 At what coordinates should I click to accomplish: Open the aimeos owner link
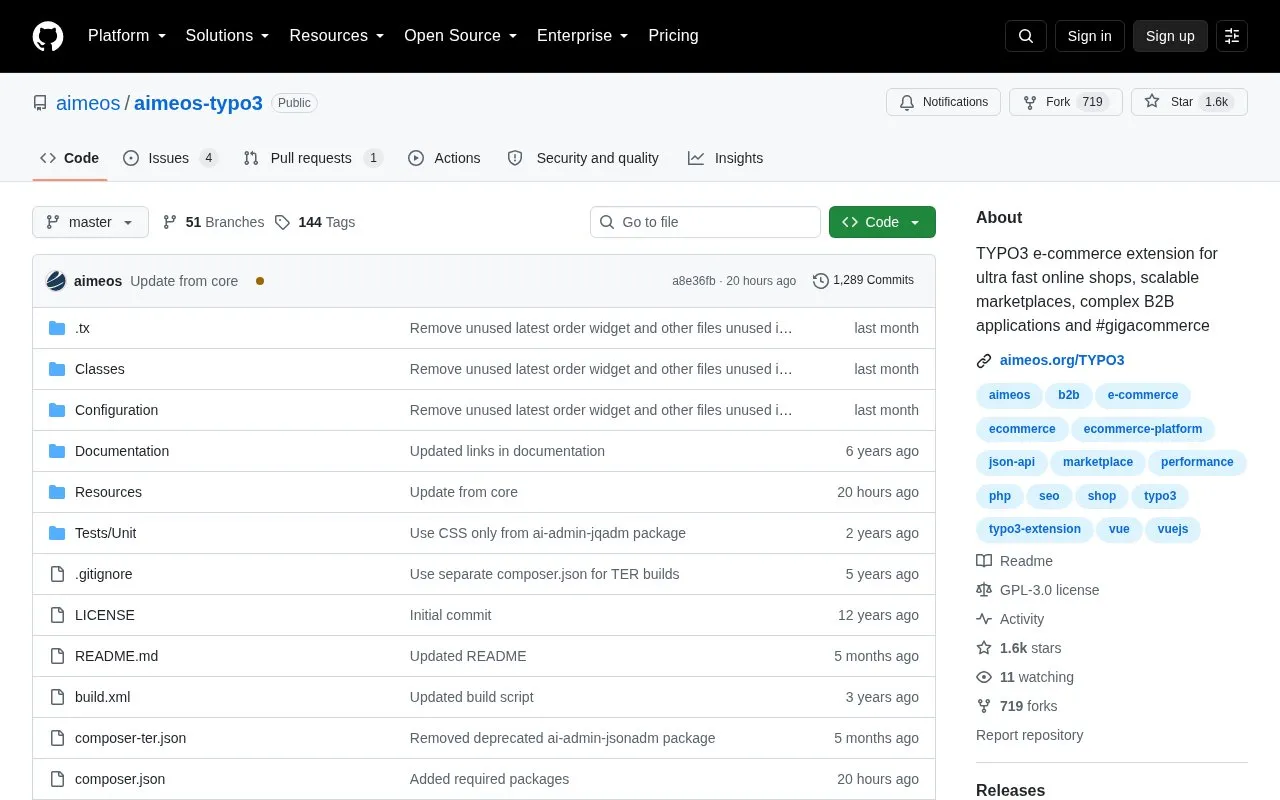(88, 103)
